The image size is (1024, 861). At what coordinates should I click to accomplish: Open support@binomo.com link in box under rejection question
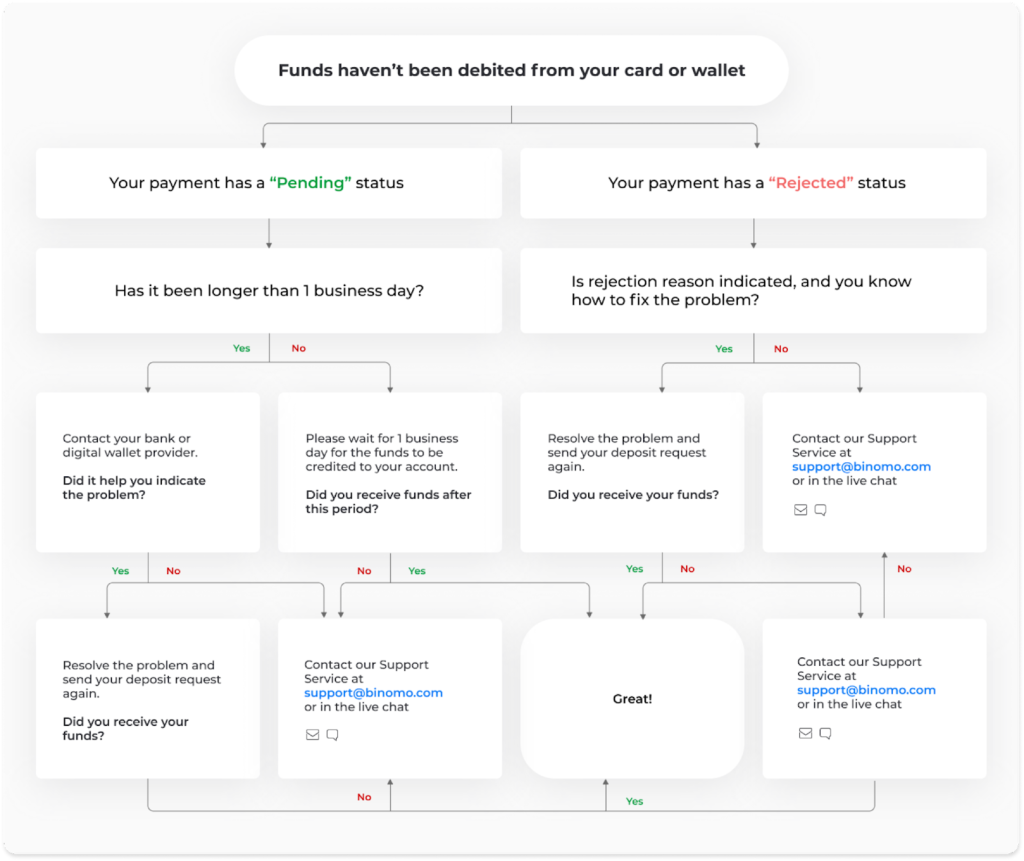tap(861, 467)
